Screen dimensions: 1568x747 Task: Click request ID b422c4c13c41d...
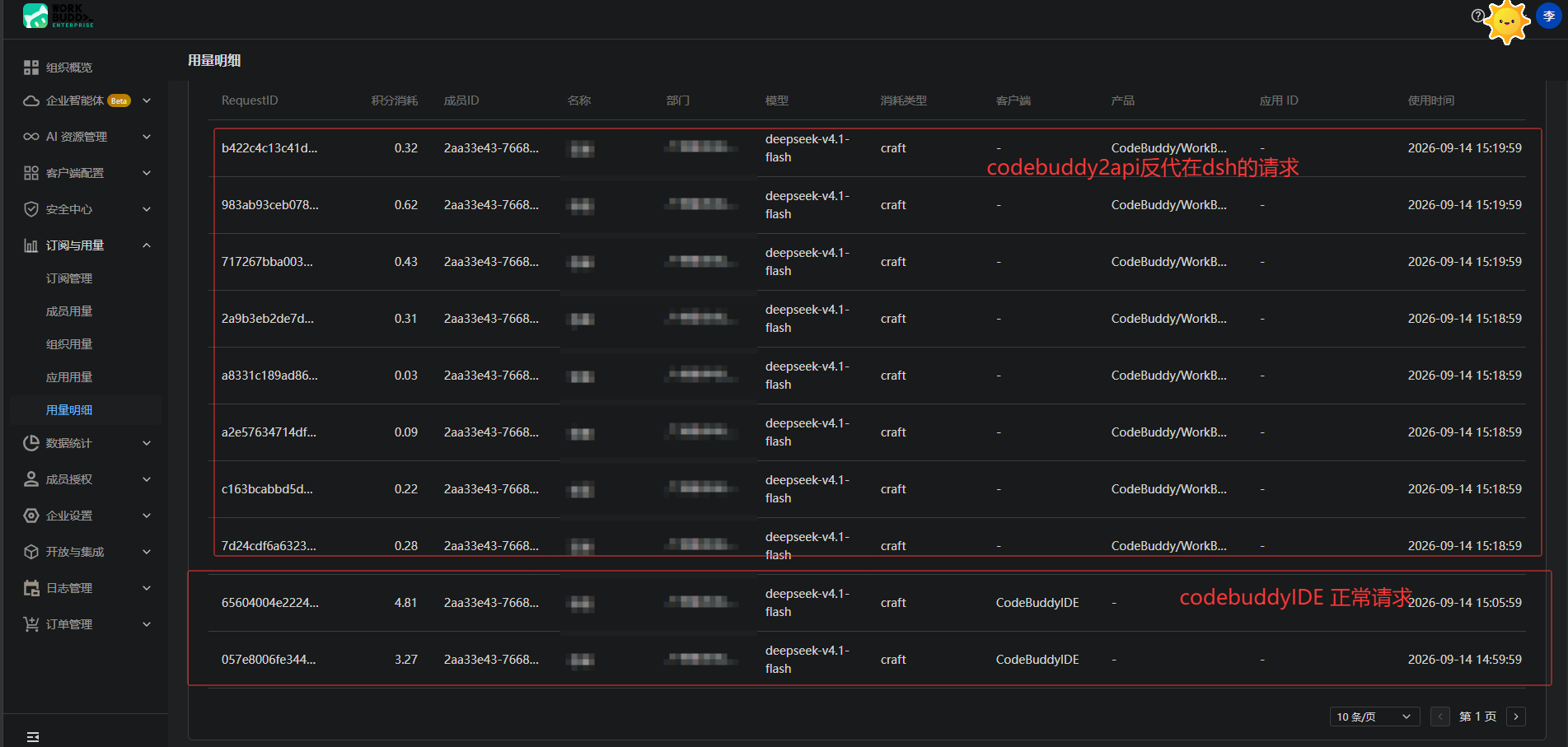pos(269,148)
